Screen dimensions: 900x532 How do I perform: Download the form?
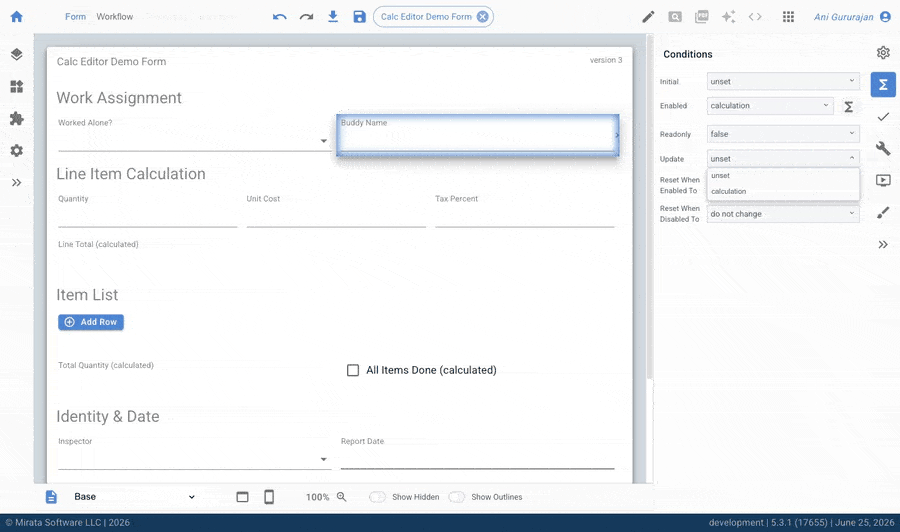[x=333, y=17]
